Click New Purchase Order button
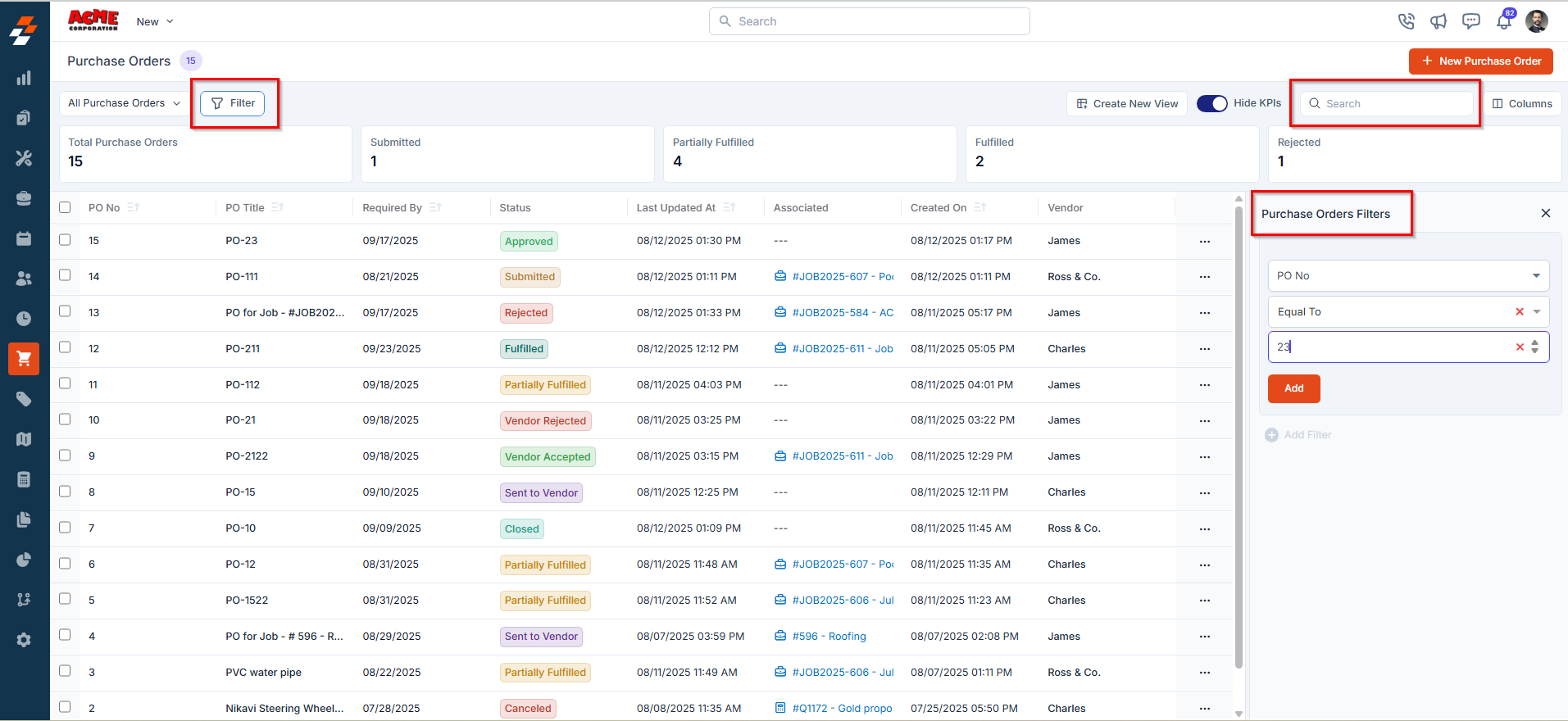The height and width of the screenshot is (721, 1568). click(x=1480, y=61)
